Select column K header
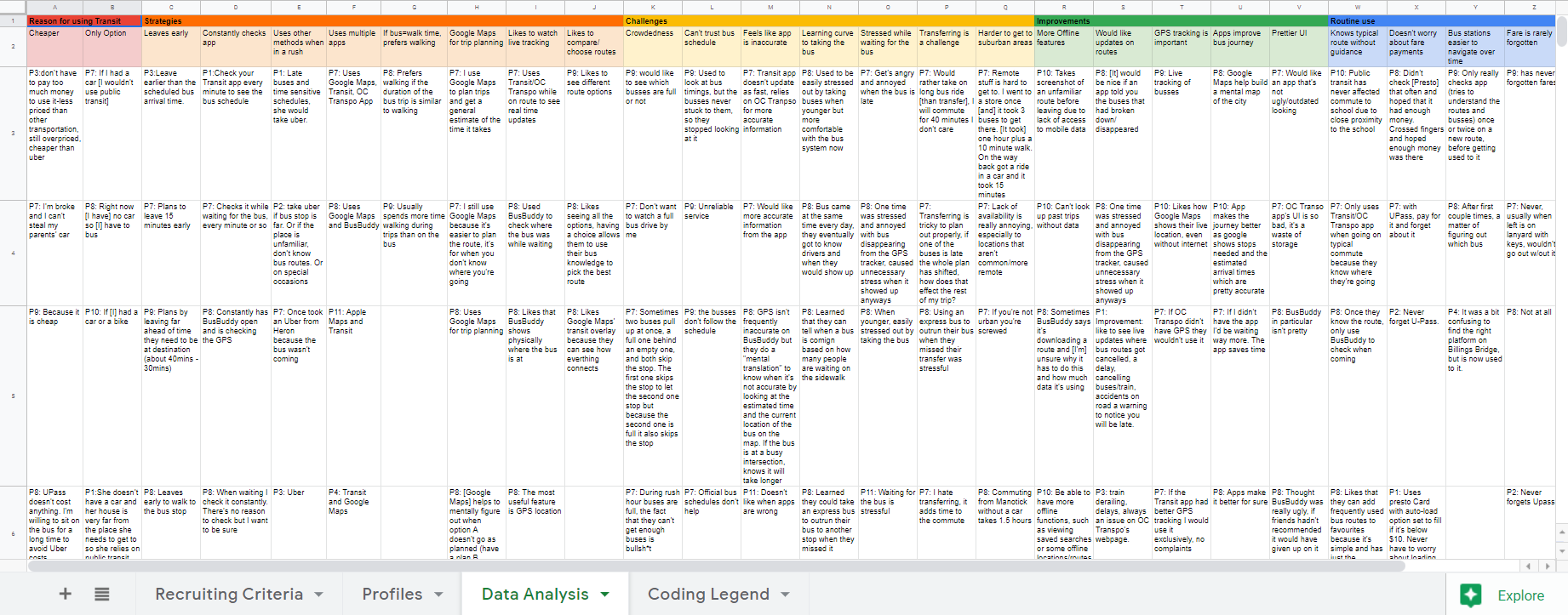Image resolution: width=1568 pixels, height=615 pixels. [x=653, y=7]
